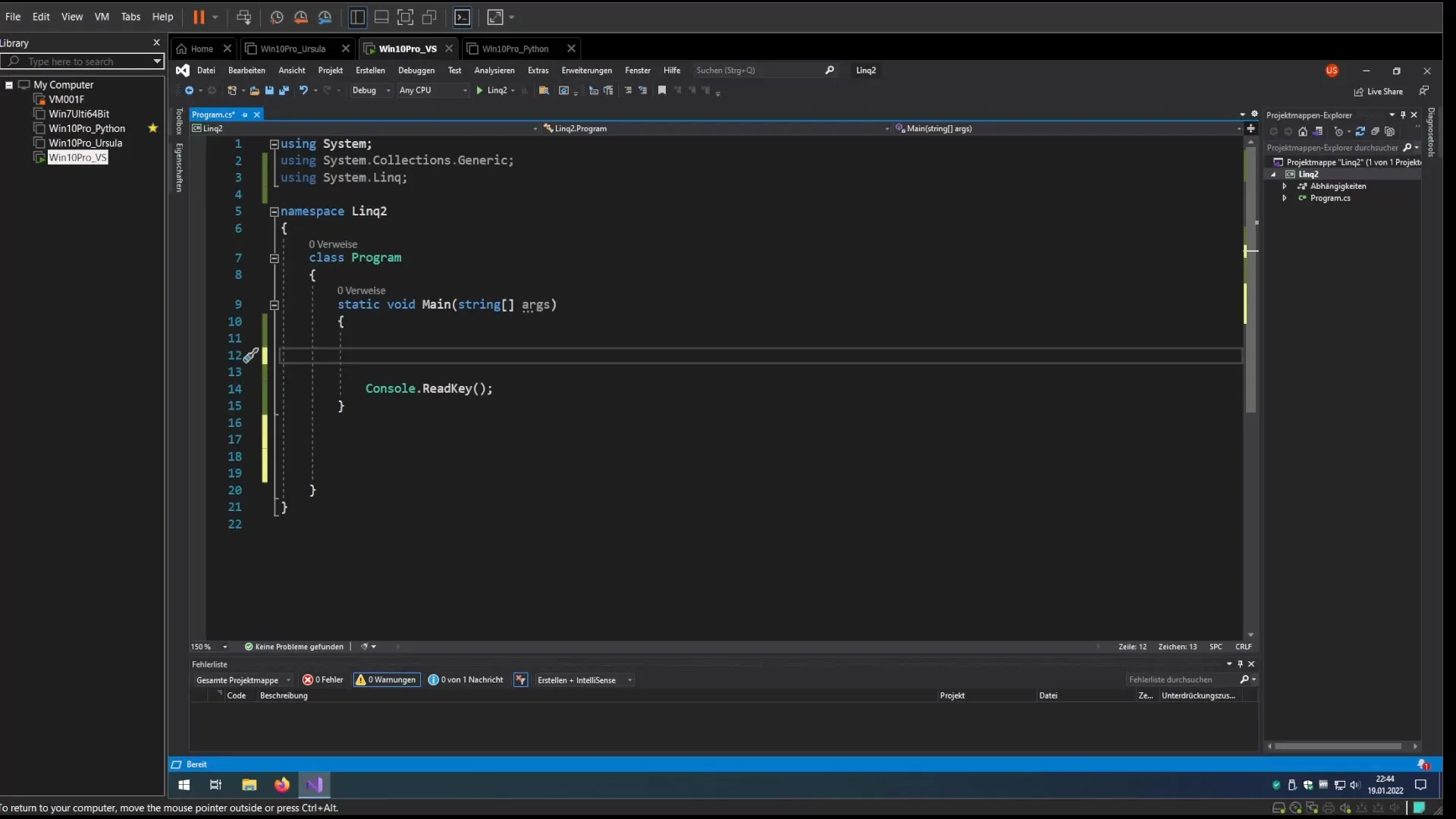Collapse the My Computer library node
This screenshot has height=819, width=1456.
coord(9,85)
